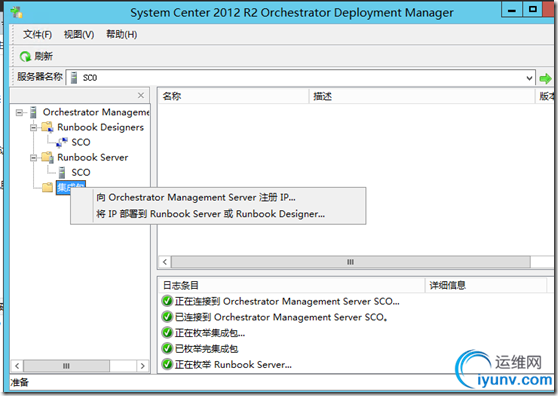Click the SCO designer computer icon
558x396 pixels.
click(x=62, y=142)
